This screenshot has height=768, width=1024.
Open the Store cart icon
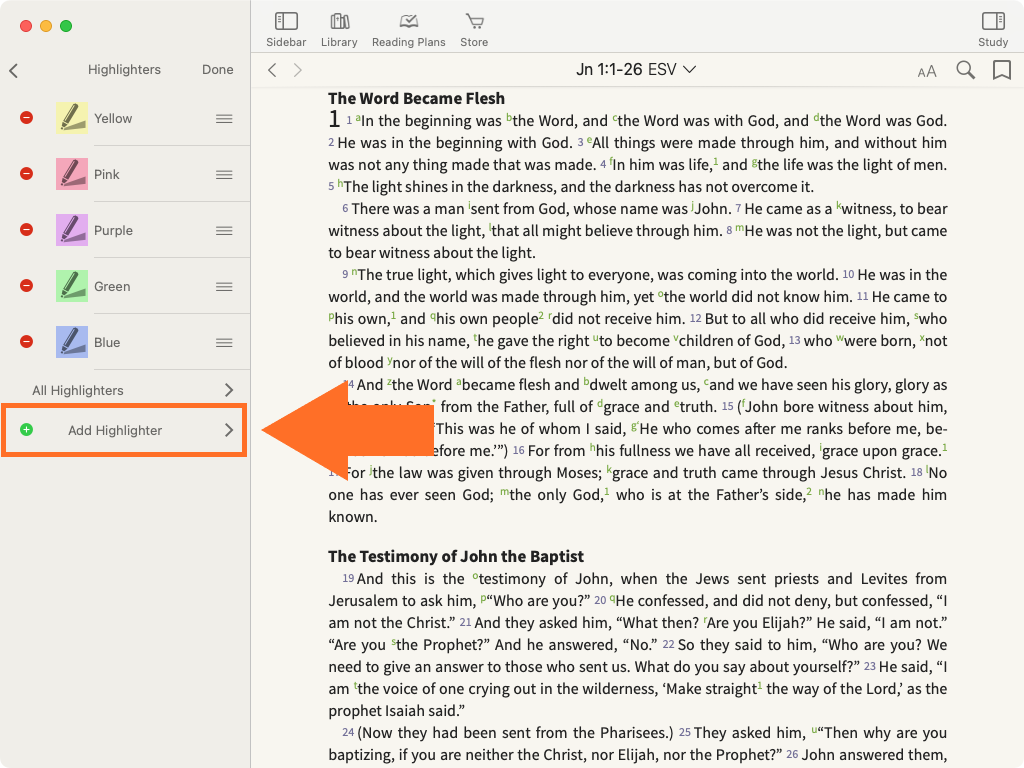(x=474, y=22)
